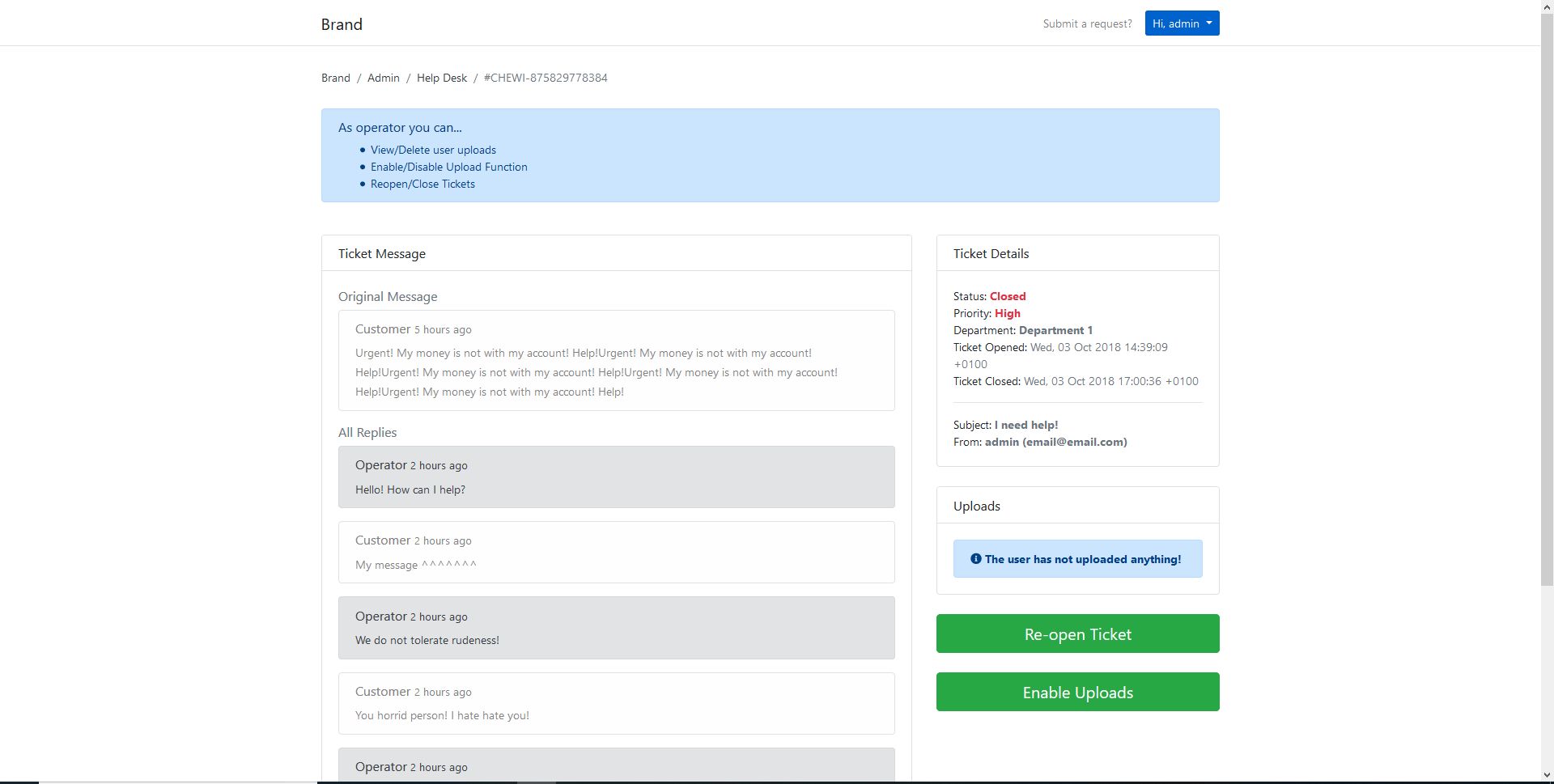Go to the Brand home logo in navbar
This screenshot has width=1554, height=784.
tap(342, 24)
